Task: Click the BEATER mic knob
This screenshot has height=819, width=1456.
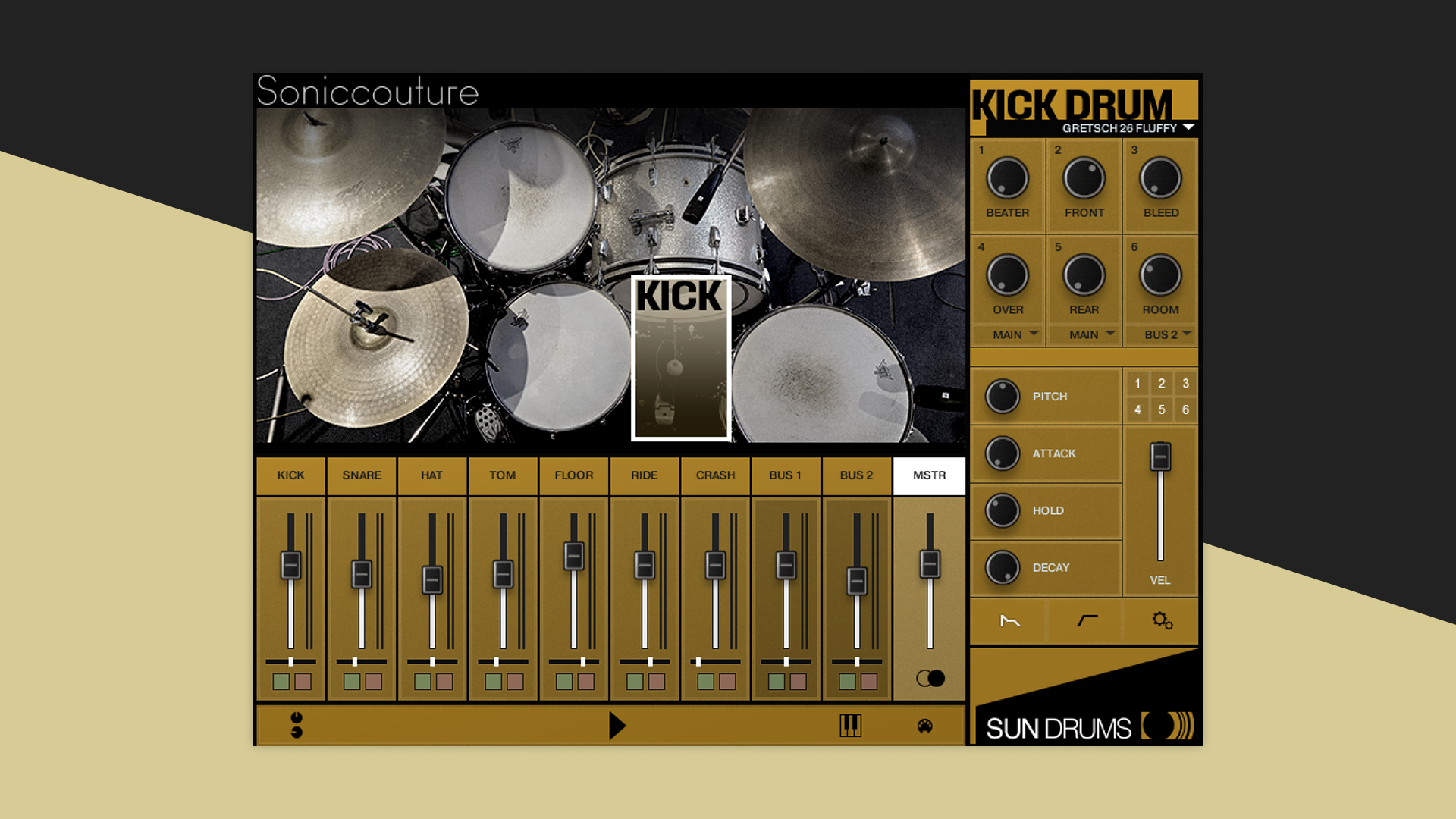Action: tap(1007, 178)
